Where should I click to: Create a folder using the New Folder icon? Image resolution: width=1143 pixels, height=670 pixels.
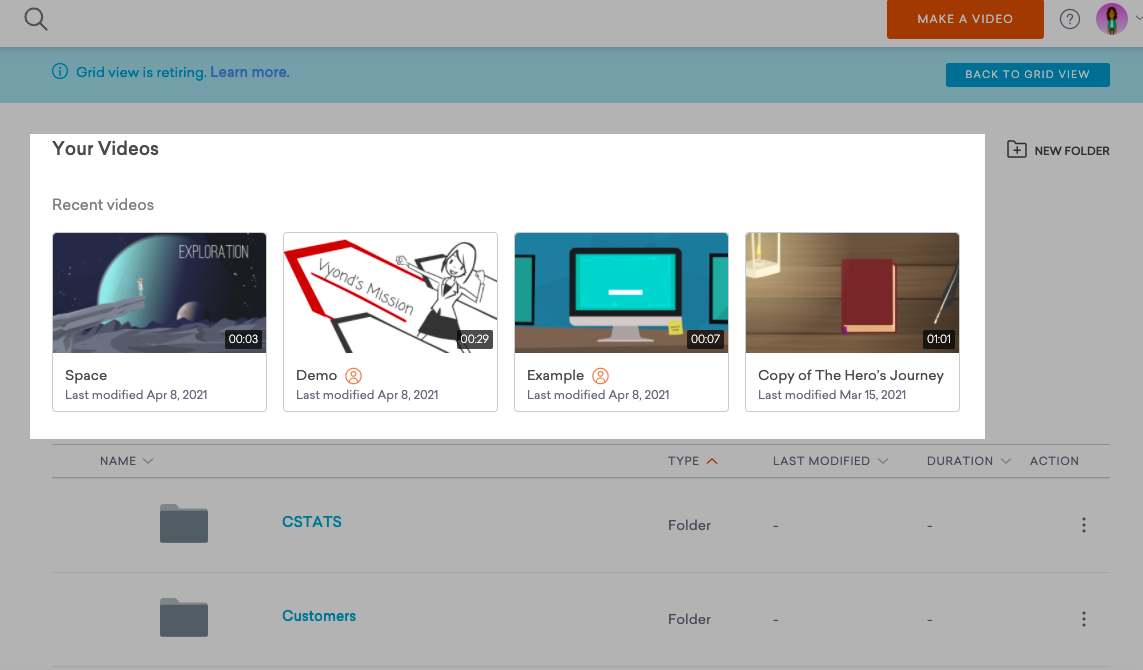[x=1016, y=148]
